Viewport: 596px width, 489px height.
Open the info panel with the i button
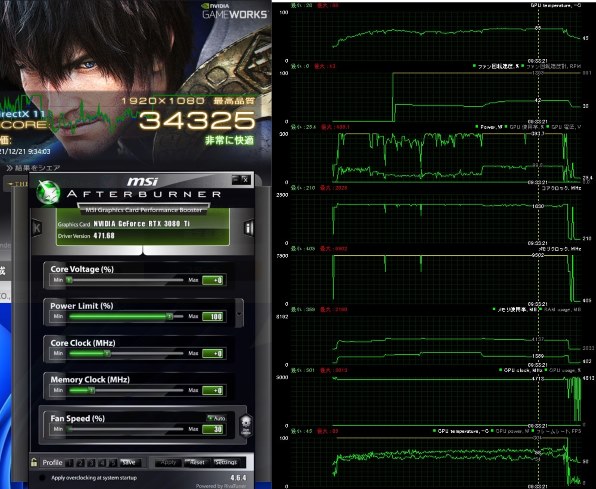(249, 228)
